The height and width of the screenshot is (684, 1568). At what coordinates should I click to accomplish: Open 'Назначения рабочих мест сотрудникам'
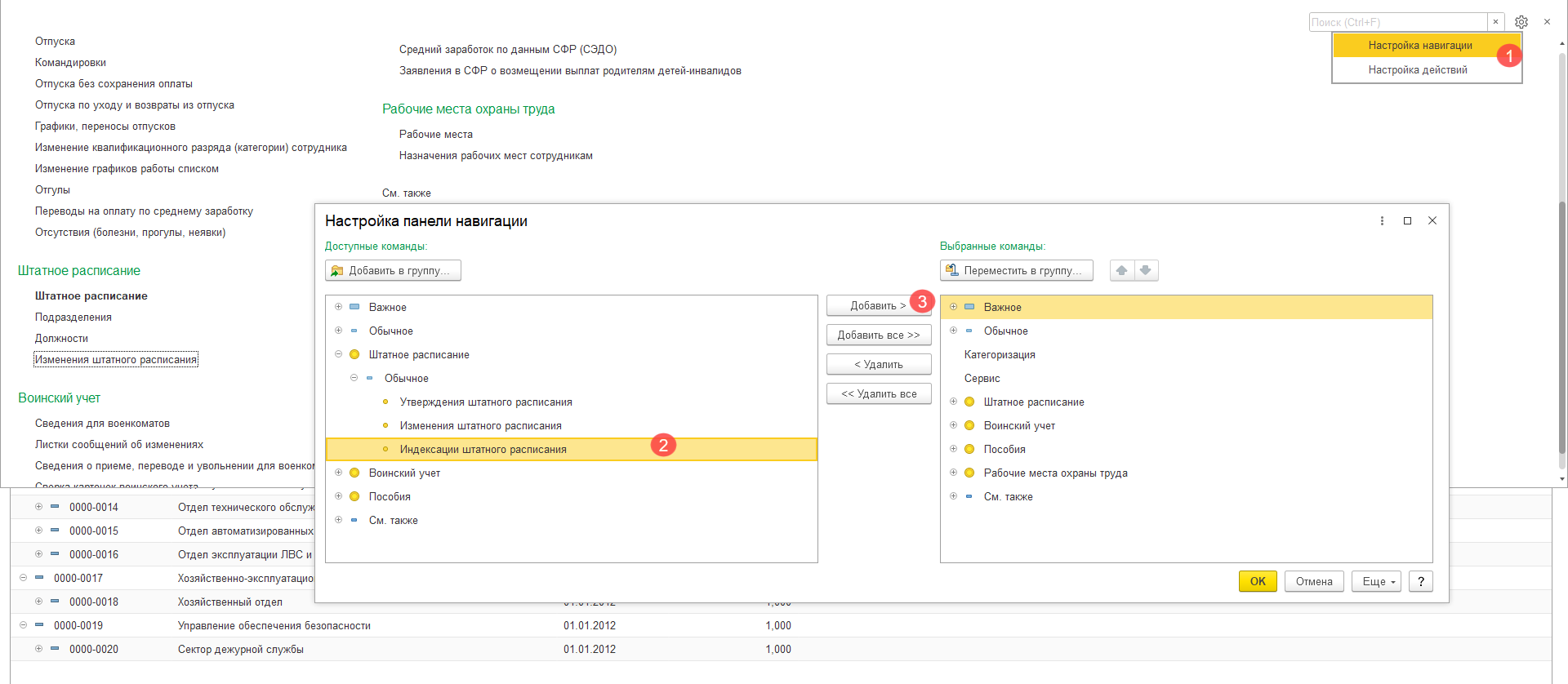(496, 156)
